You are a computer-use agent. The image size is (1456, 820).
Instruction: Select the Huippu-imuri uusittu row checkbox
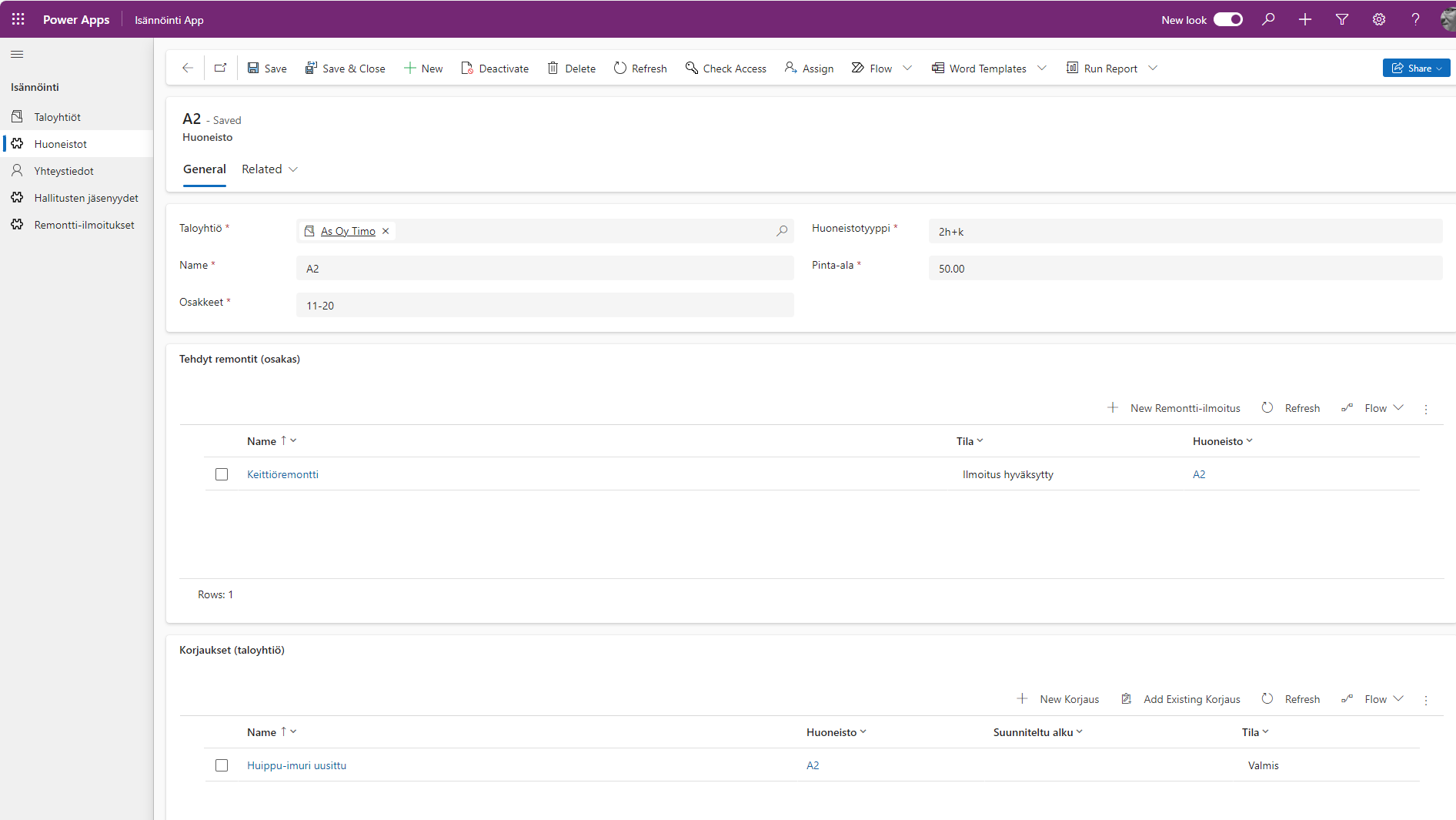(x=222, y=765)
